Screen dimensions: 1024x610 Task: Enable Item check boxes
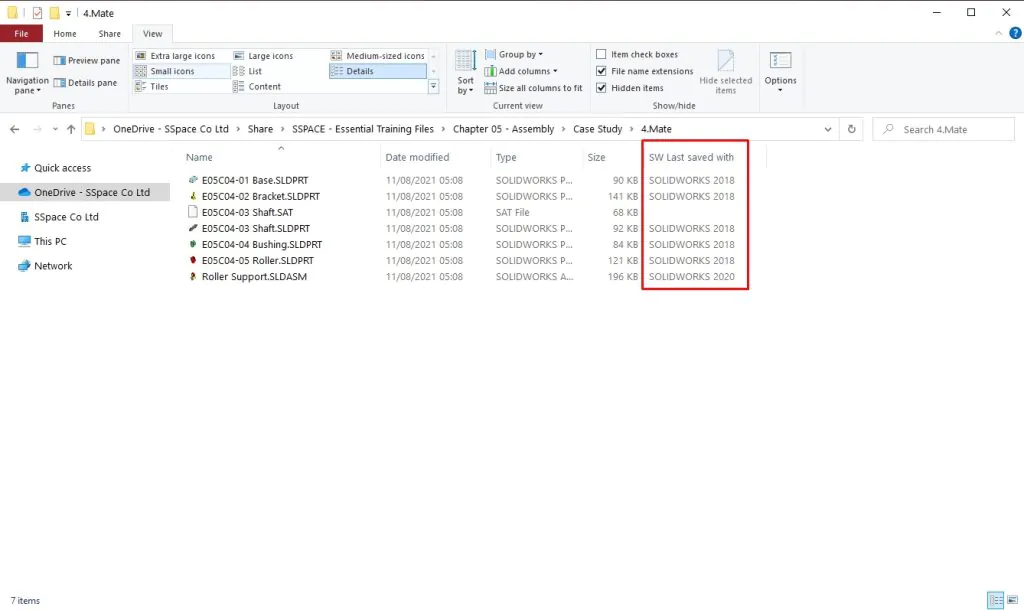pyautogui.click(x=636, y=54)
